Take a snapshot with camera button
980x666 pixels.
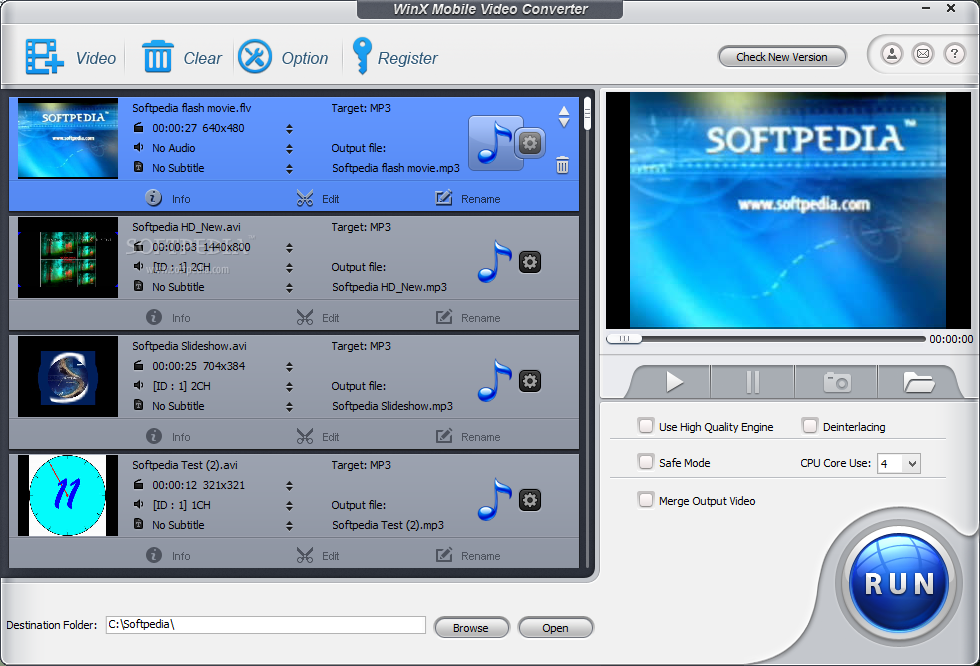pos(836,382)
